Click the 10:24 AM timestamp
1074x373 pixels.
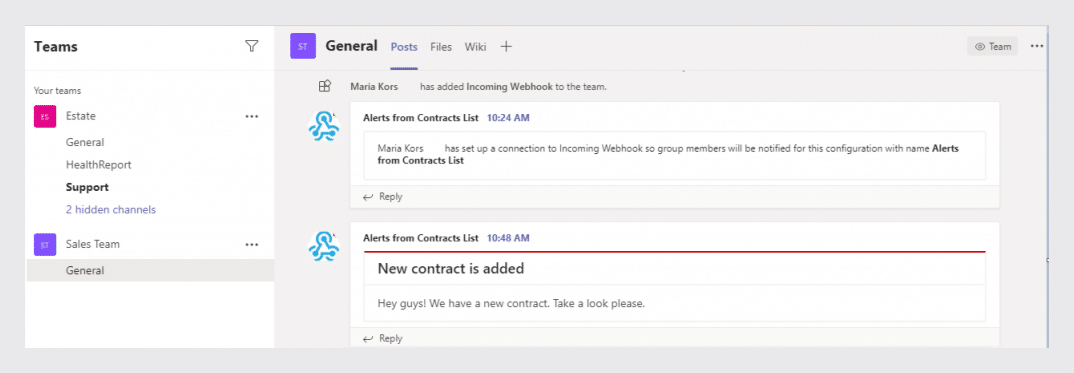tap(508, 118)
